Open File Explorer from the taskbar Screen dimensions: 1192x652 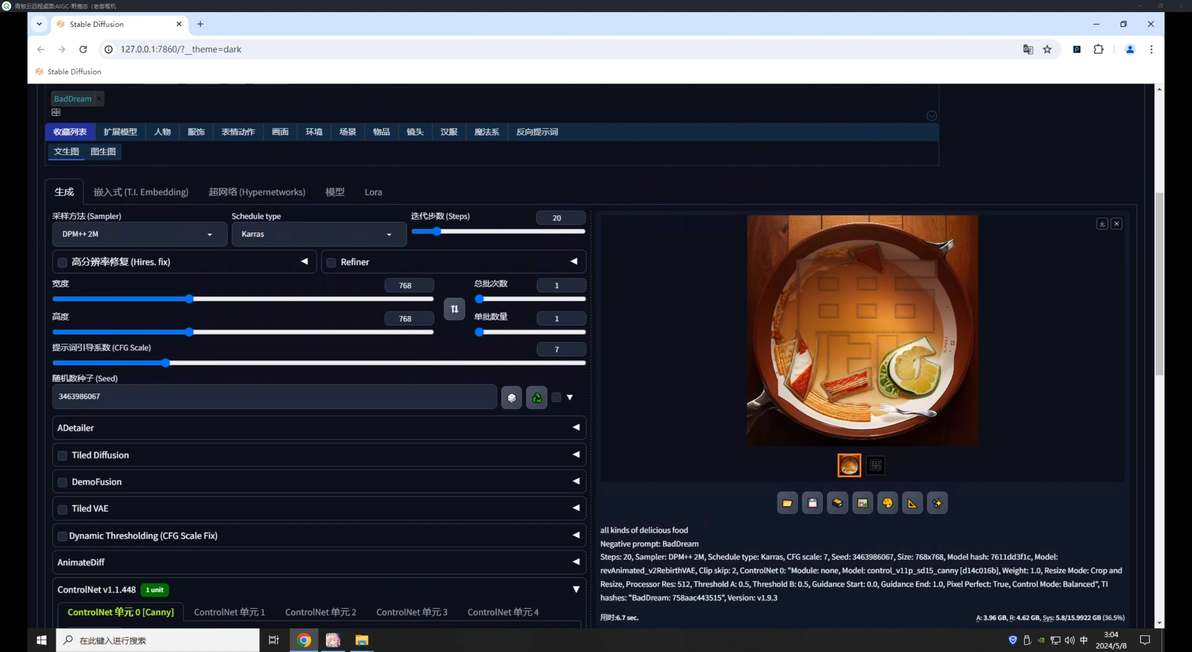(x=362, y=640)
